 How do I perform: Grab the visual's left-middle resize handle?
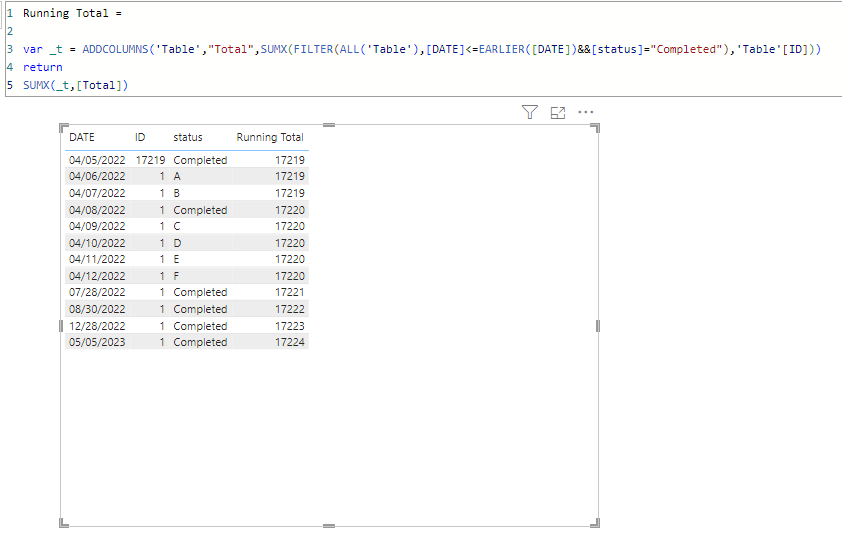click(x=61, y=326)
